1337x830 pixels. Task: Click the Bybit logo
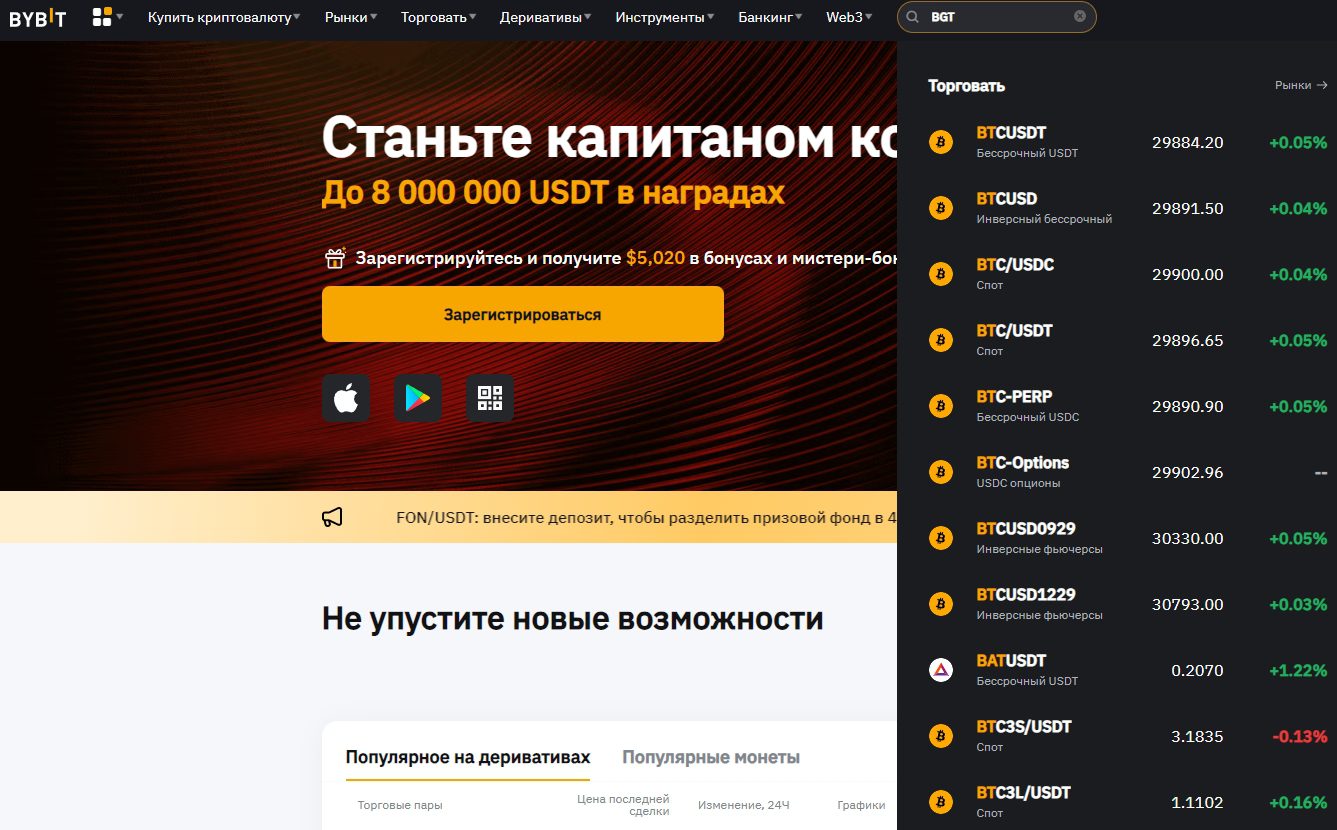pos(38,17)
